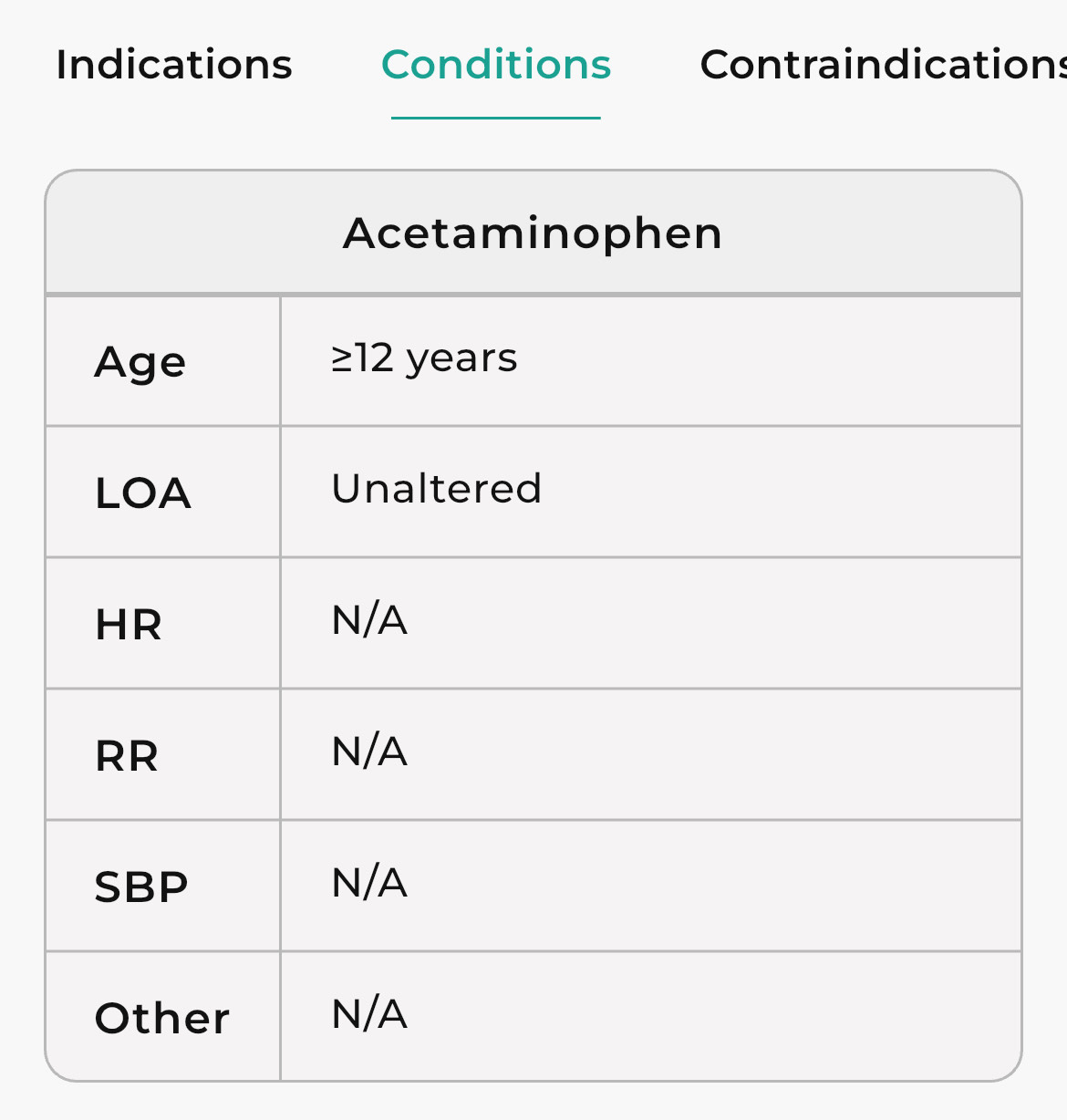This screenshot has width=1067, height=1120.
Task: Tap the number 12 in age requirement
Action: pos(375,358)
